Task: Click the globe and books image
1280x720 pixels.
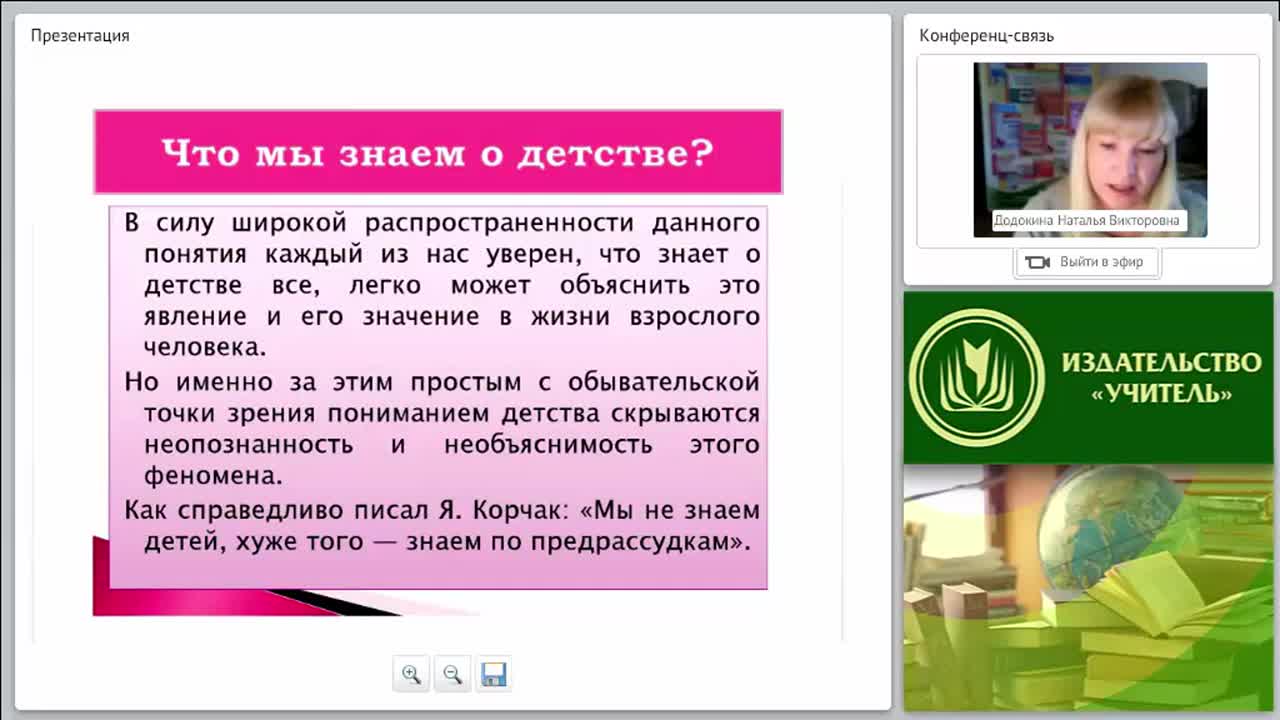Action: [1089, 588]
